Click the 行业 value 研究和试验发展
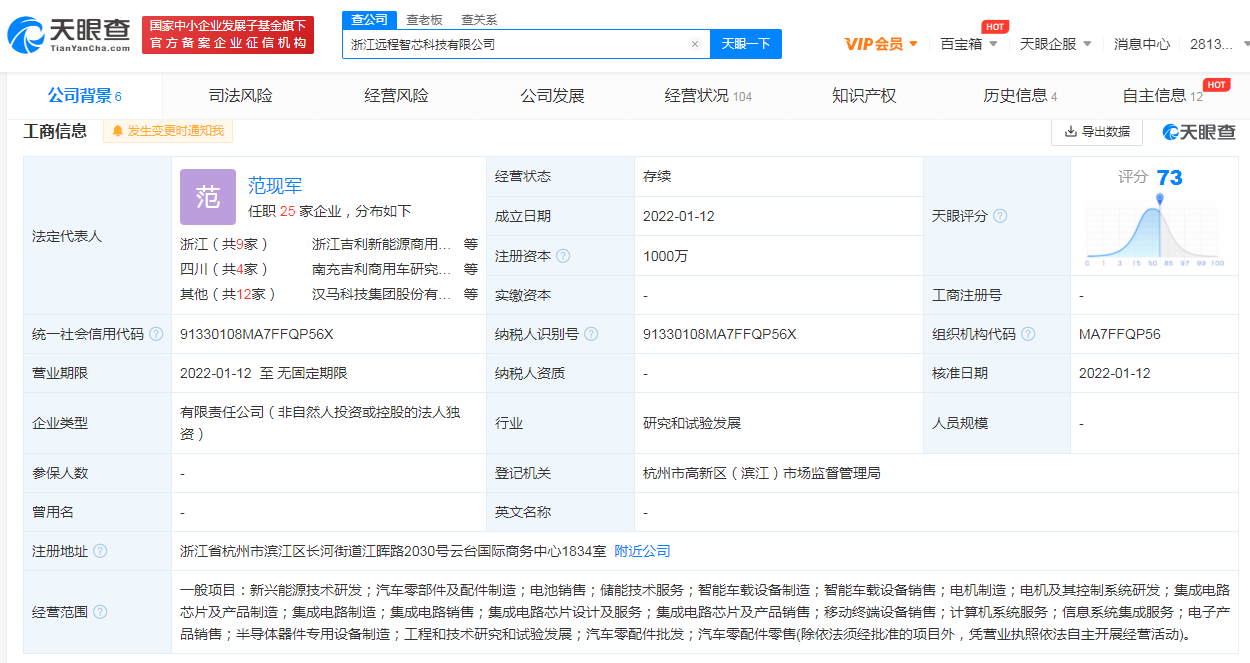The height and width of the screenshot is (663, 1250). pos(692,423)
